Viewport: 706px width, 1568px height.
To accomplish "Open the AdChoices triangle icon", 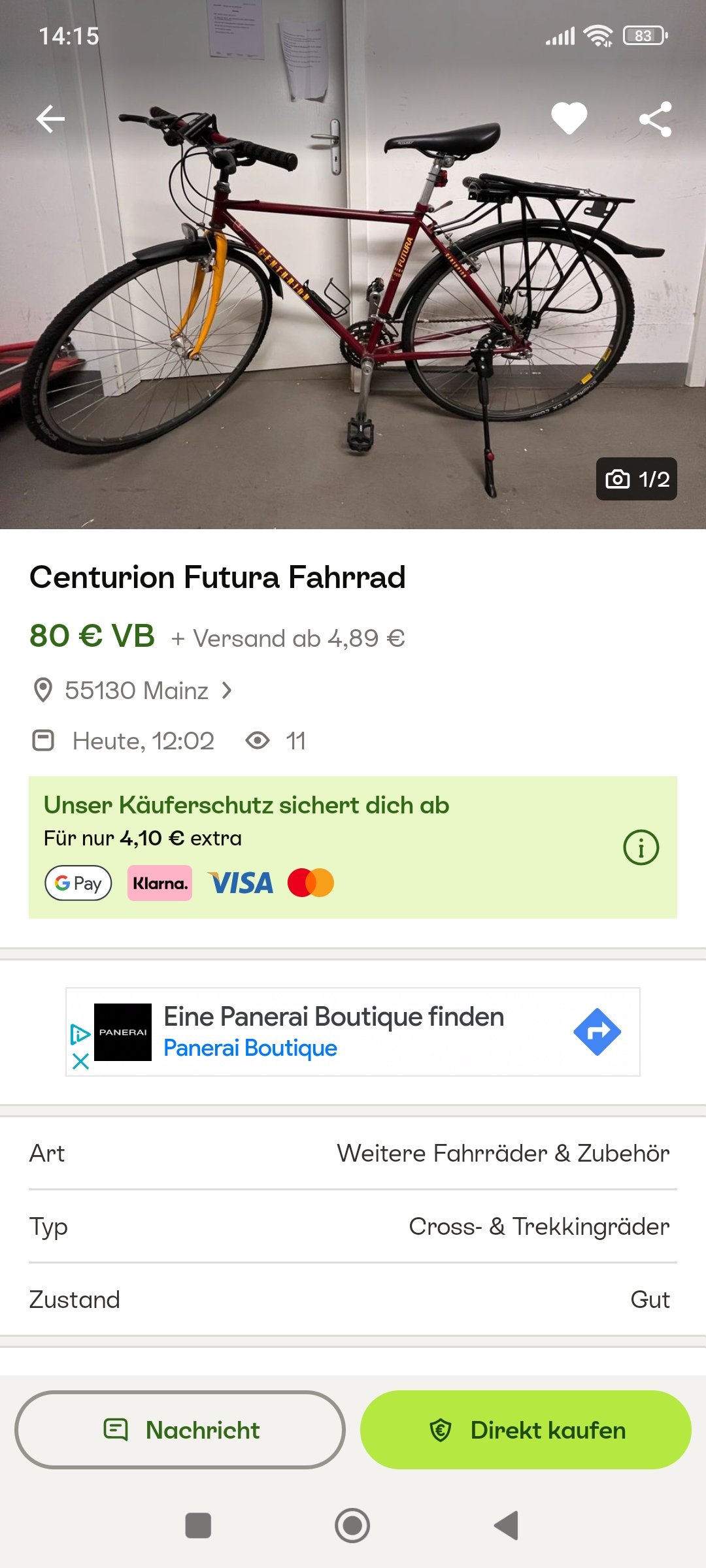I will pyautogui.click(x=80, y=1034).
